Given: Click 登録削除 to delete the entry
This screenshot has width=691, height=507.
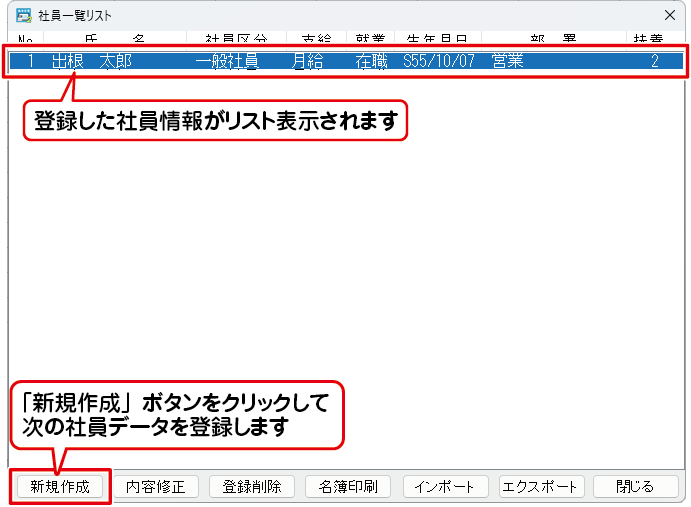Looking at the screenshot, I should [x=252, y=486].
